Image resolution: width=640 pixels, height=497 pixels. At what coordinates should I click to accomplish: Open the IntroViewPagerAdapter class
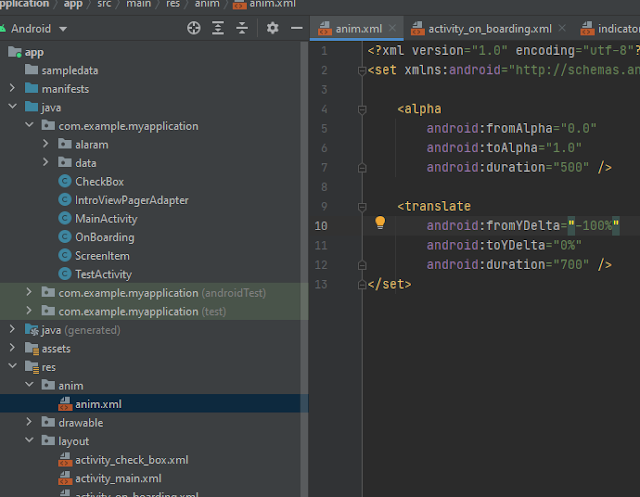[x=131, y=200]
